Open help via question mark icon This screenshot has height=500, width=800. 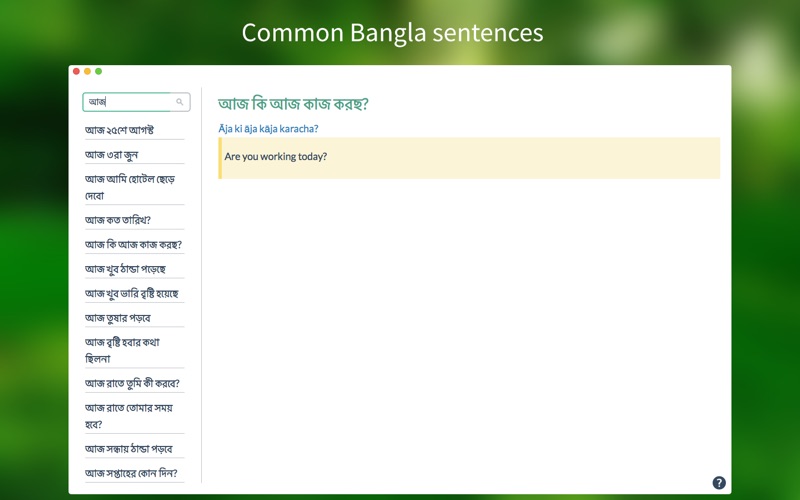pyautogui.click(x=719, y=483)
